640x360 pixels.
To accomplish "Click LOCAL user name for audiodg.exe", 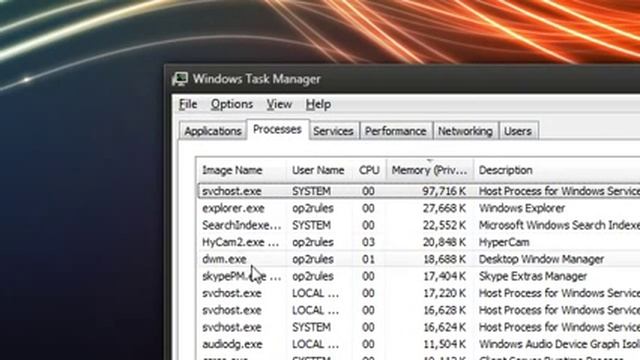I will point(316,344).
